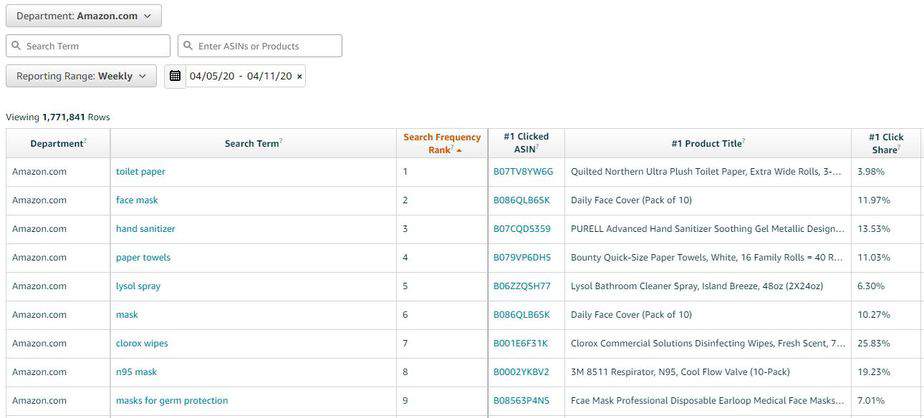
Task: Open the 'face mask' search term link
Action: [x=137, y=200]
